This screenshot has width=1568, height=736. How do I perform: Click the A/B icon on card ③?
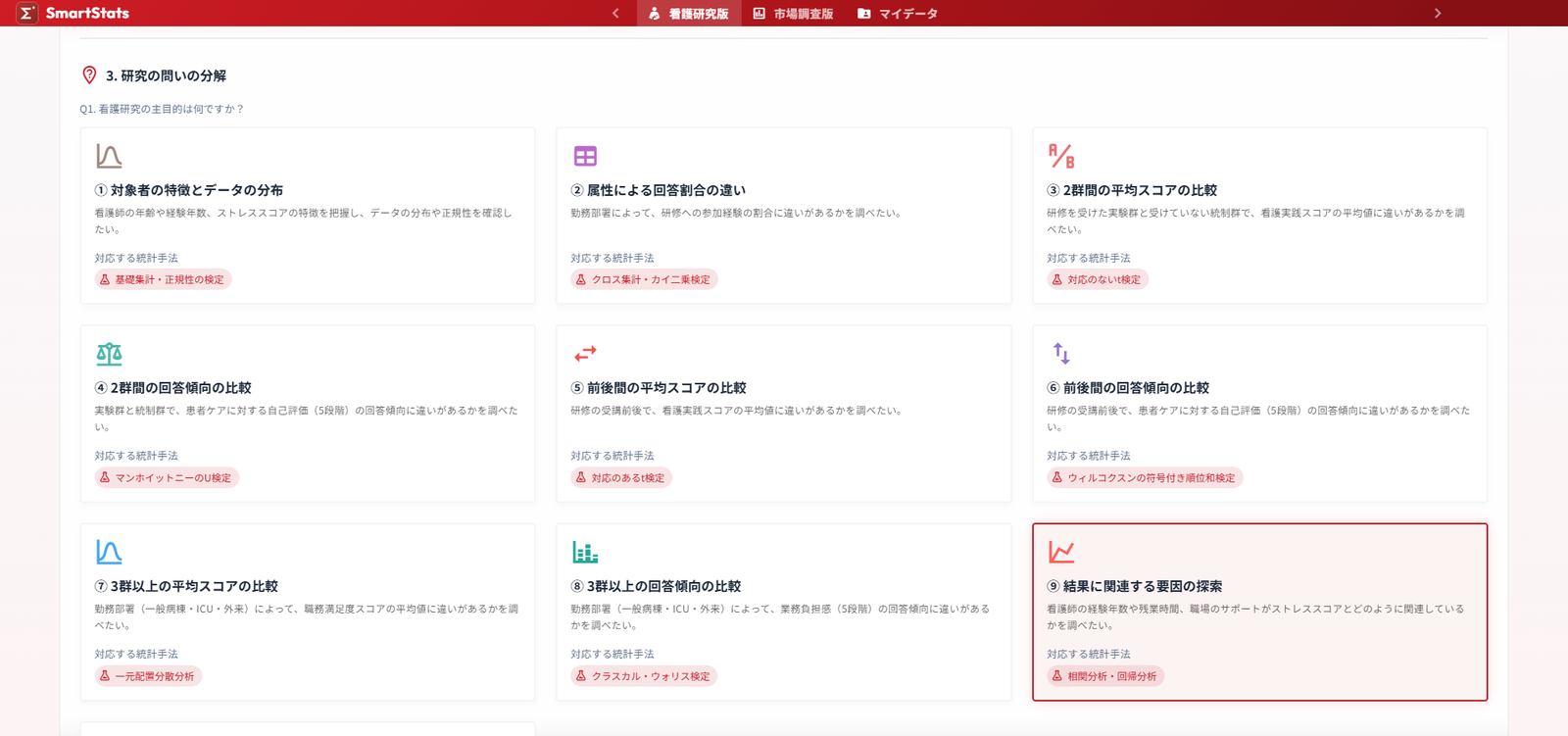coord(1061,156)
